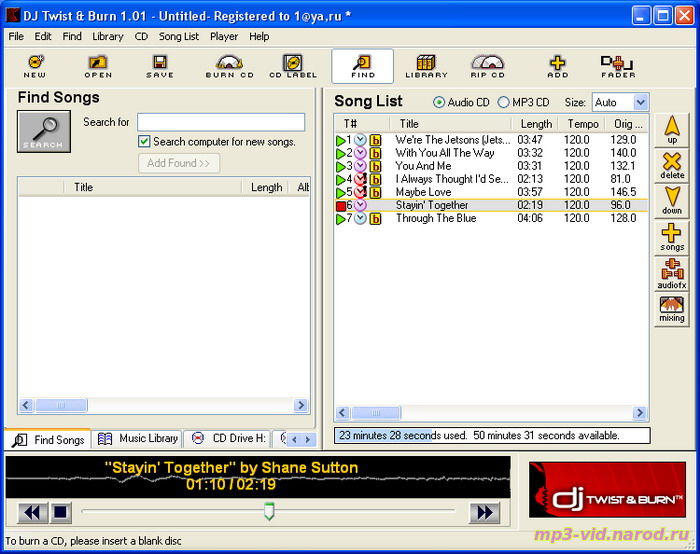Viewport: 700px width, 554px height.
Task: Click the Add toolbar icon
Action: pos(558,66)
